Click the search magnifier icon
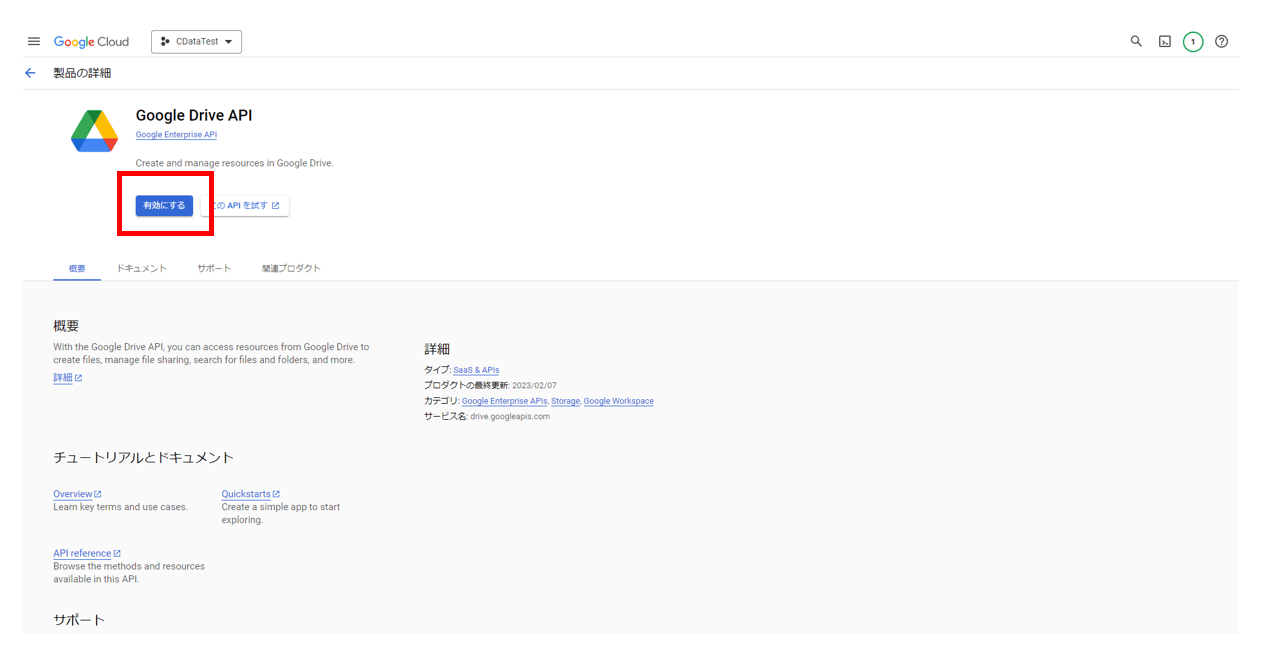 pyautogui.click(x=1136, y=41)
